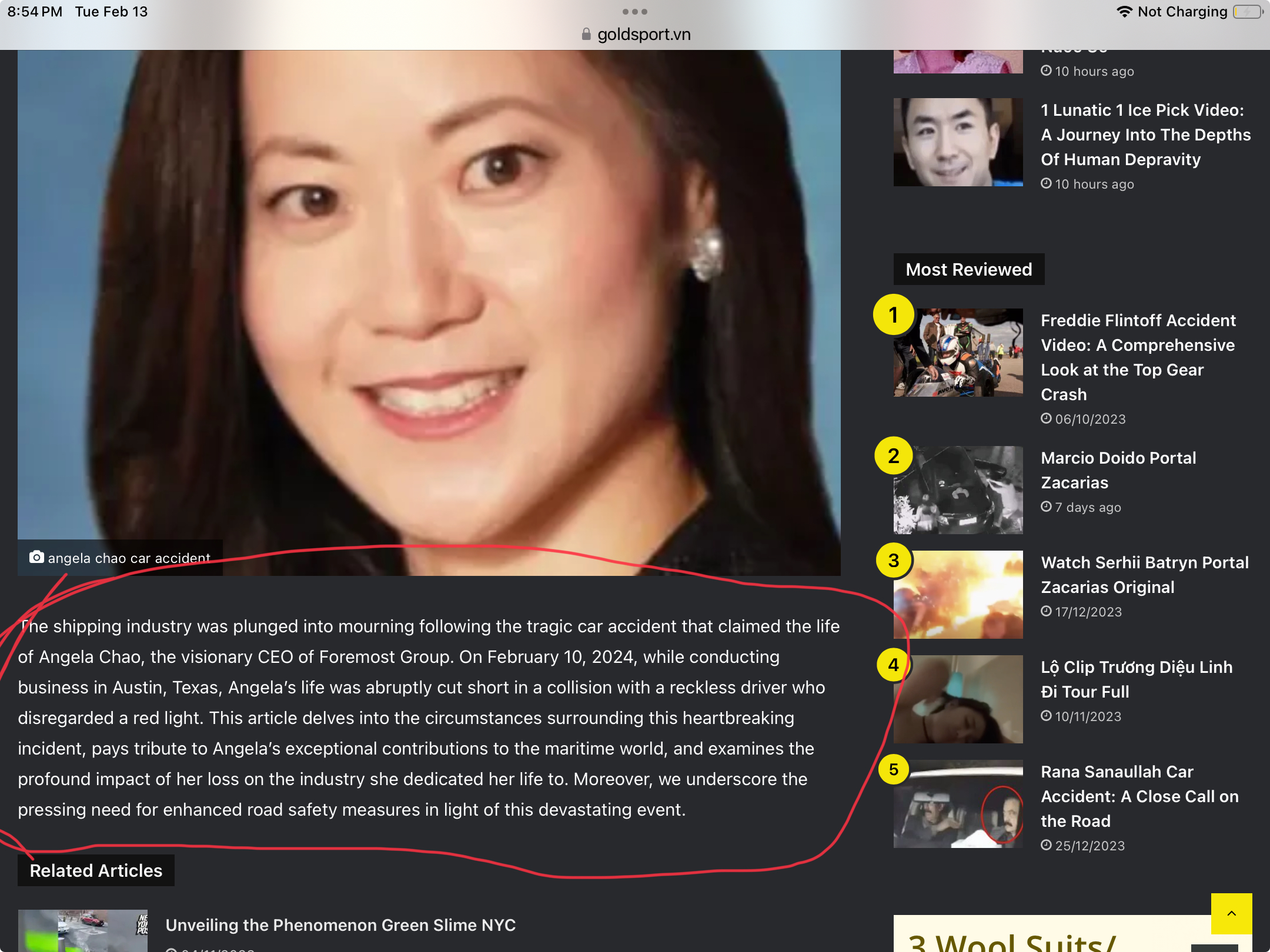
Task: Open Marcio Doido Portal Zacarias article
Action: pos(1118,470)
